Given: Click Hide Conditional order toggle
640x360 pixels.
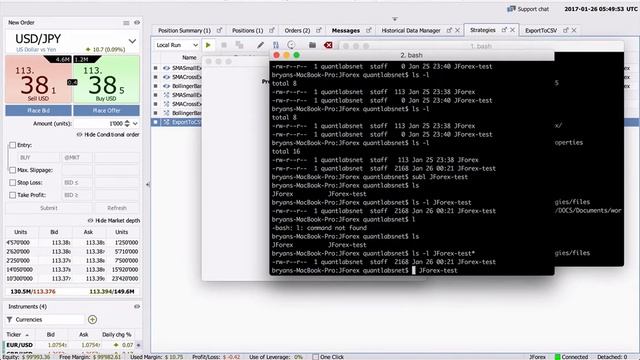Looking at the screenshot, I should 108,135.
